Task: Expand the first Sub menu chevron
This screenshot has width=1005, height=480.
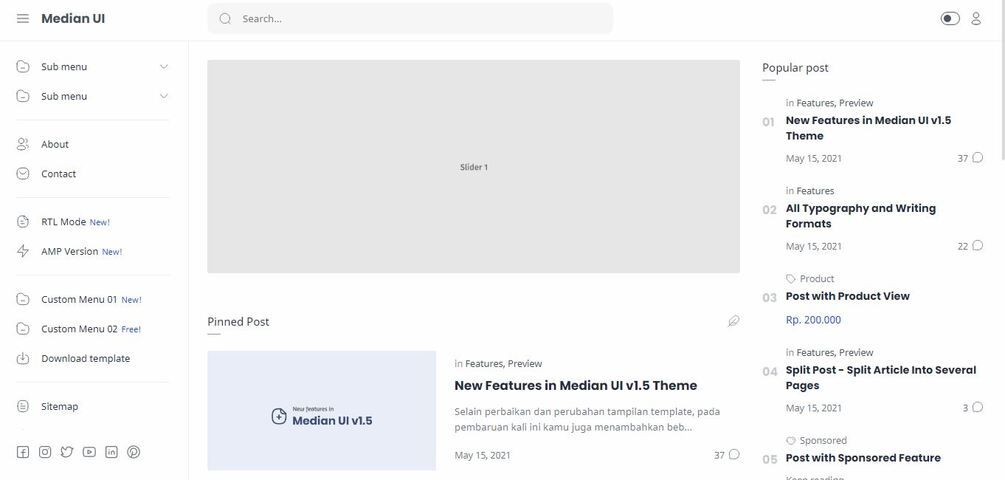Action: [163, 67]
